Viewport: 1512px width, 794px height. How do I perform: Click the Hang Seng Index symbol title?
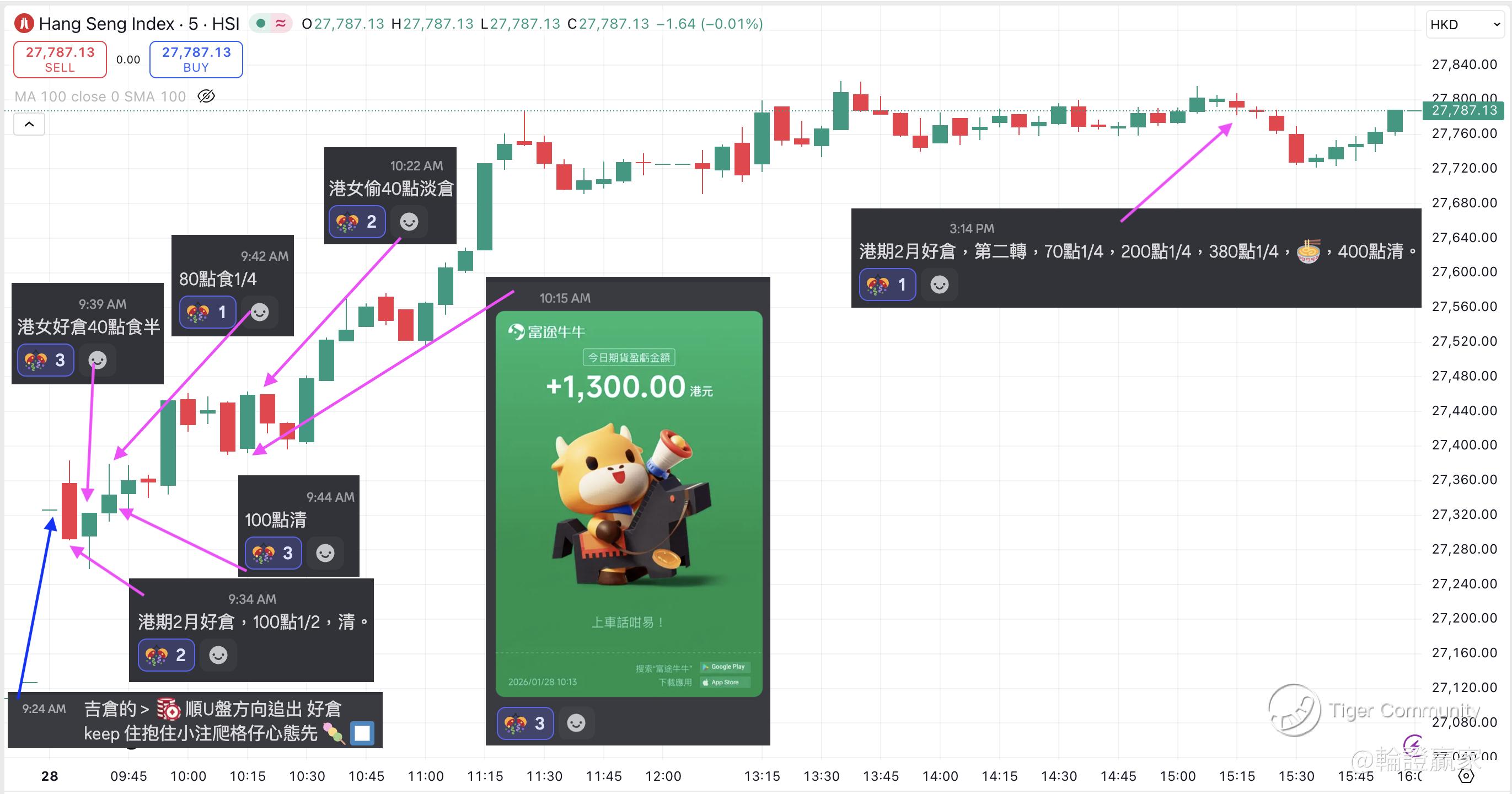pyautogui.click(x=107, y=24)
